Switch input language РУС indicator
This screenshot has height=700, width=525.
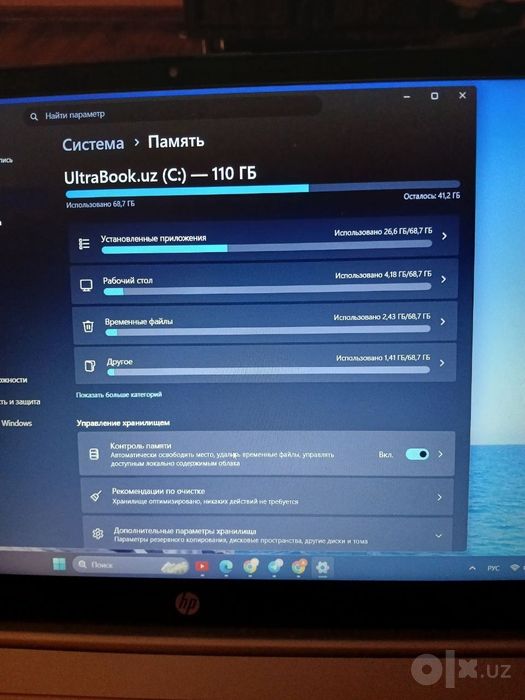point(493,568)
